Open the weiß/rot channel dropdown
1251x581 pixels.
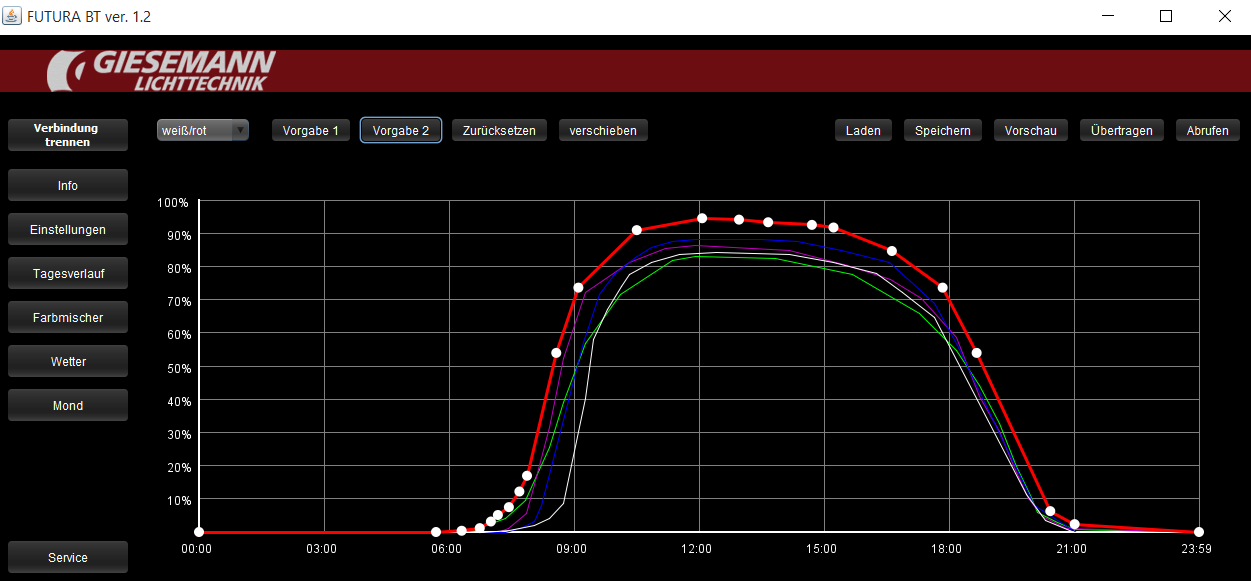tap(203, 130)
